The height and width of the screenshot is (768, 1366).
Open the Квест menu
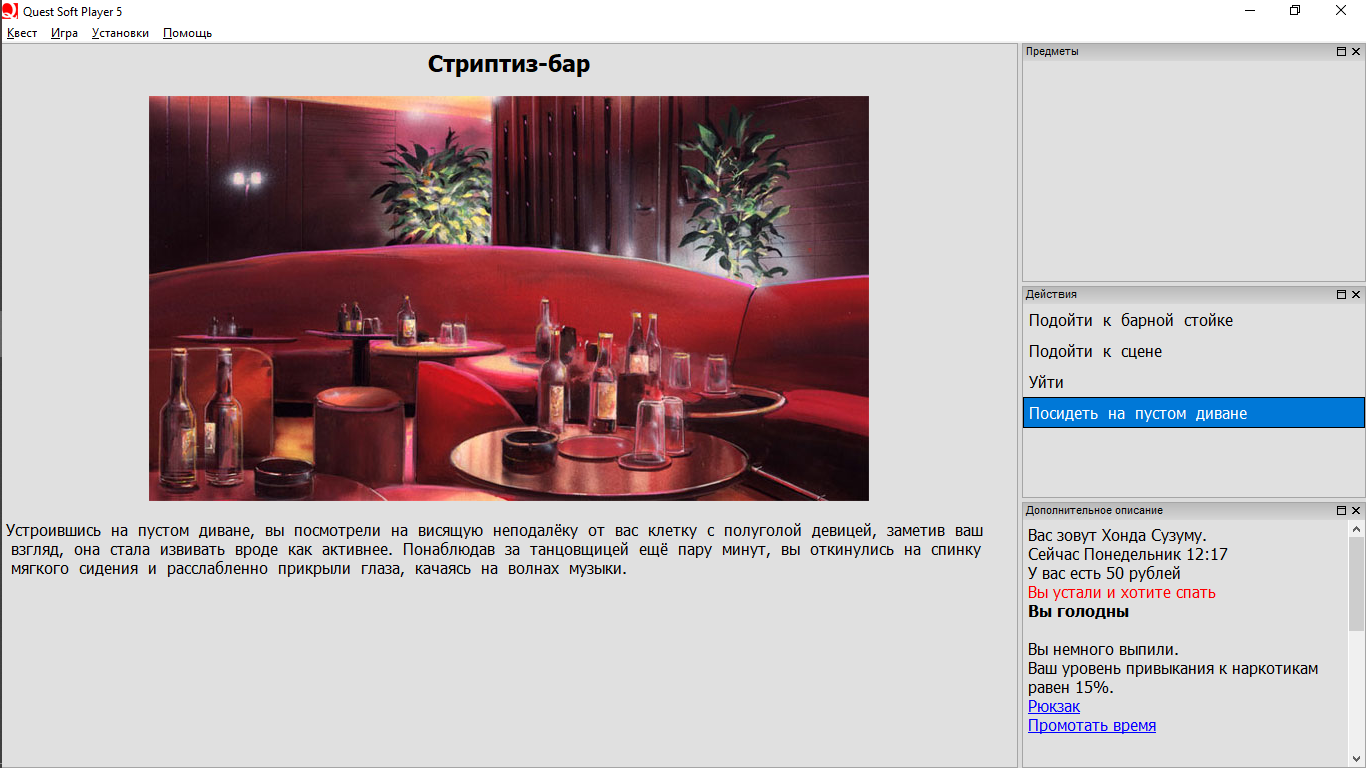click(x=22, y=33)
